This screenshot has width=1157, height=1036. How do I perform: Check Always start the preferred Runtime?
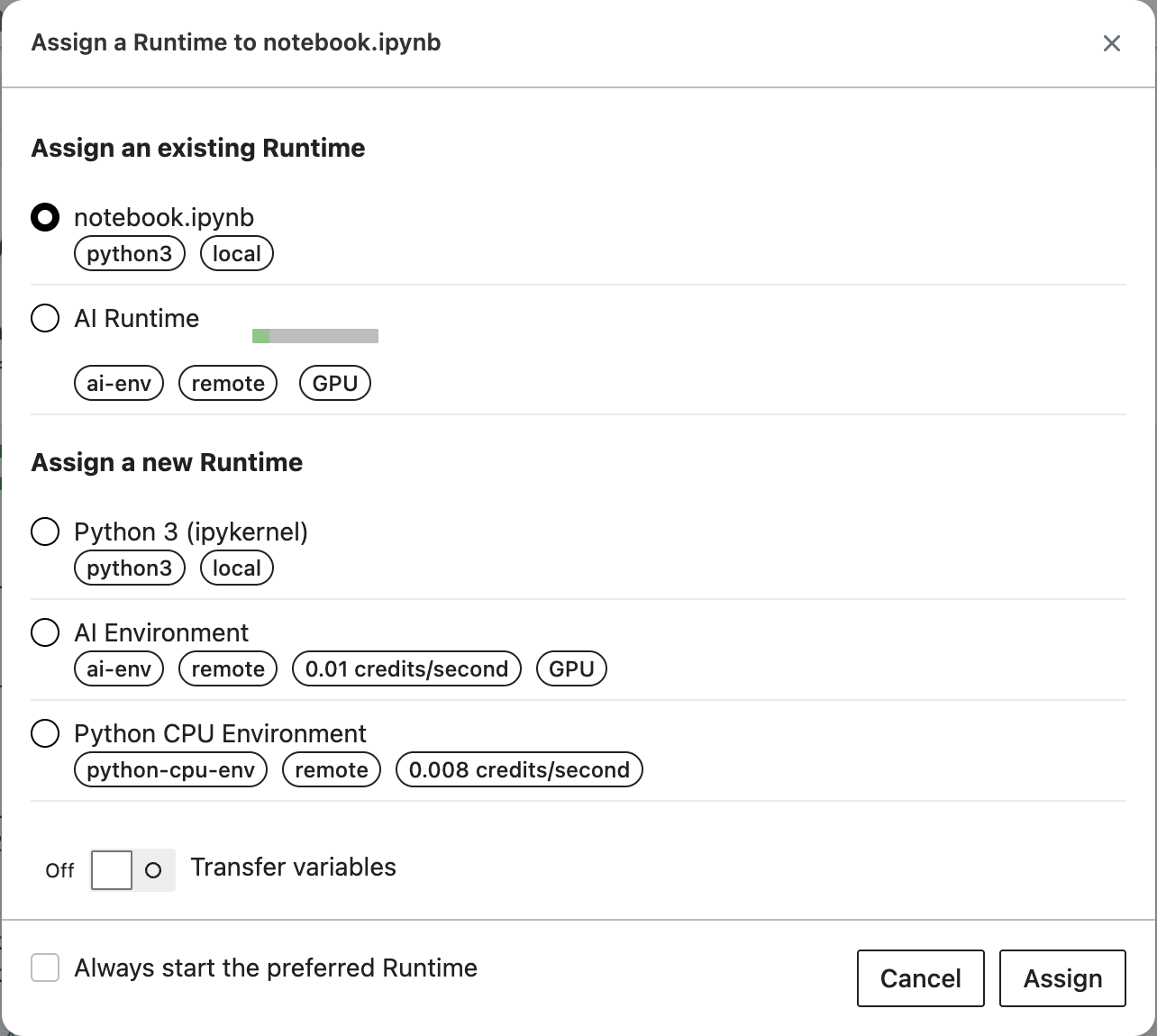[x=45, y=968]
